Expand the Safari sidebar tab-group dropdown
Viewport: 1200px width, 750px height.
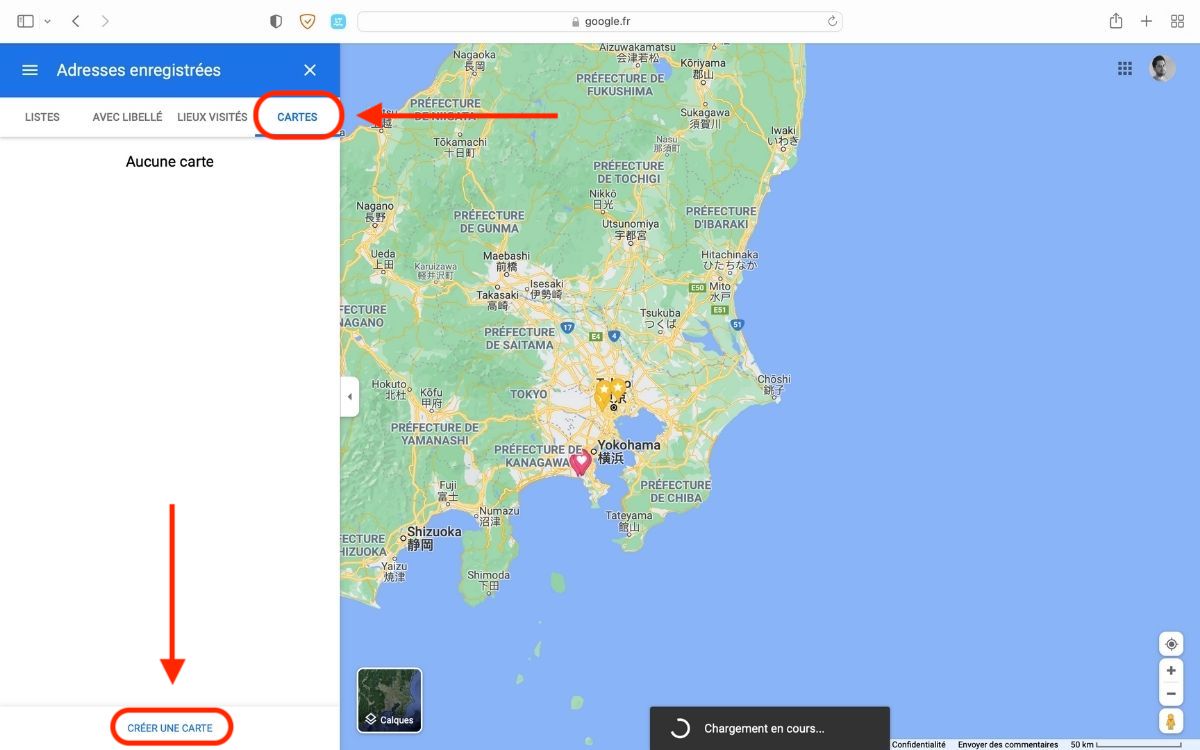pyautogui.click(x=47, y=21)
